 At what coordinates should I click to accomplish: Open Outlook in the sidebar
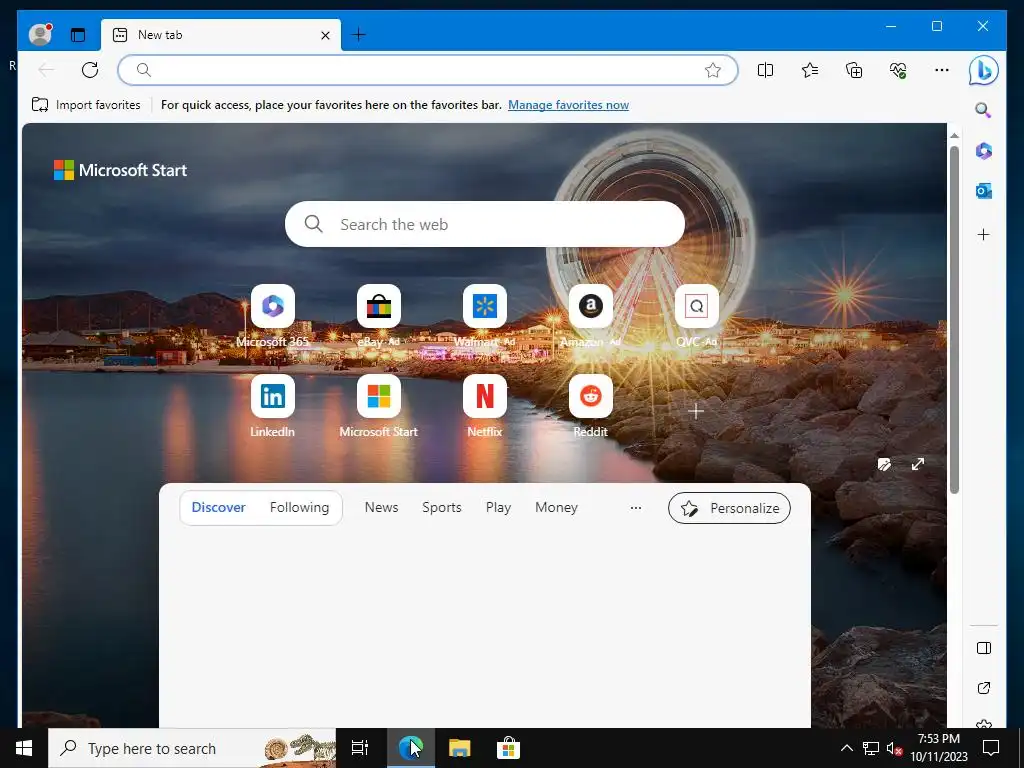point(984,191)
